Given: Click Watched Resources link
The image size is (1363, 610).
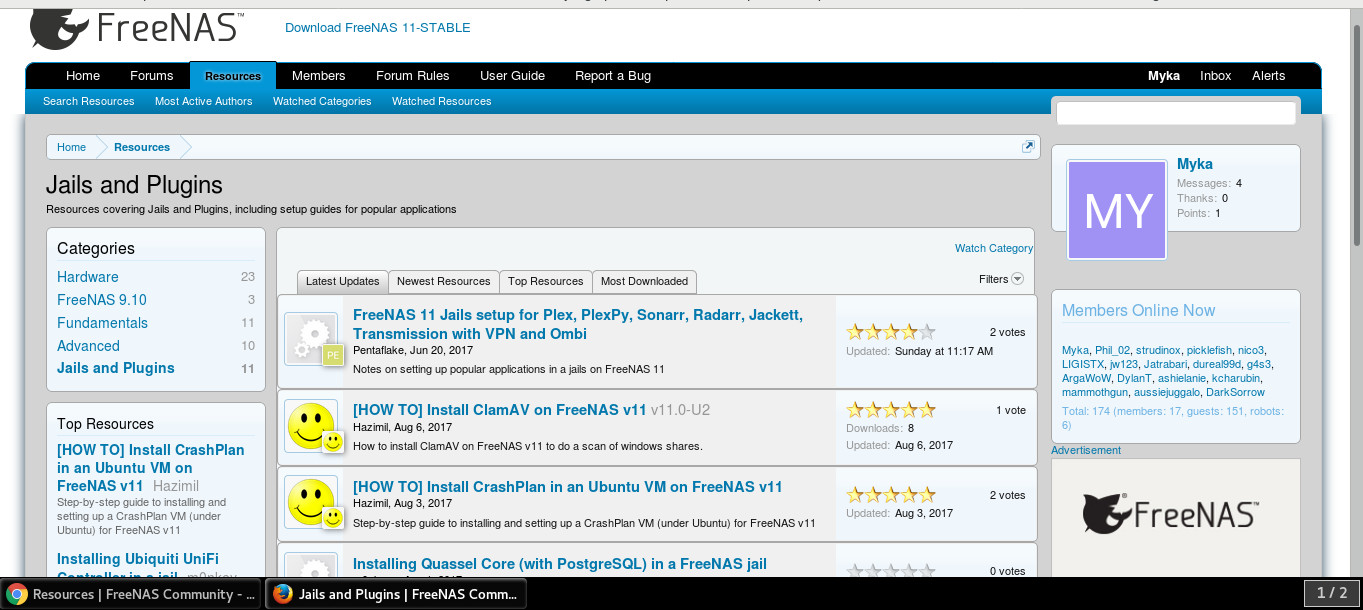Looking at the screenshot, I should coord(441,101).
